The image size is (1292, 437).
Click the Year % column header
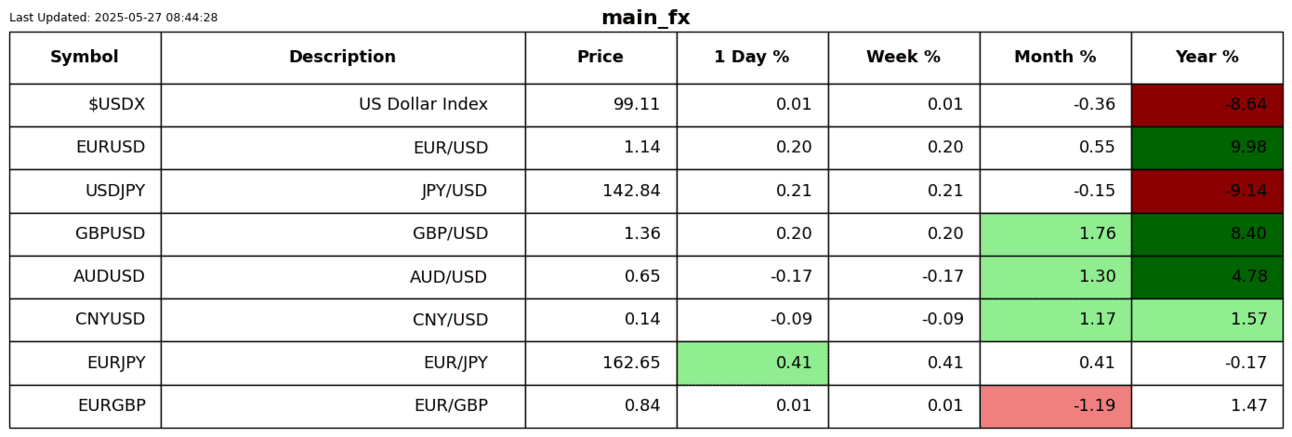pyautogui.click(x=1207, y=57)
